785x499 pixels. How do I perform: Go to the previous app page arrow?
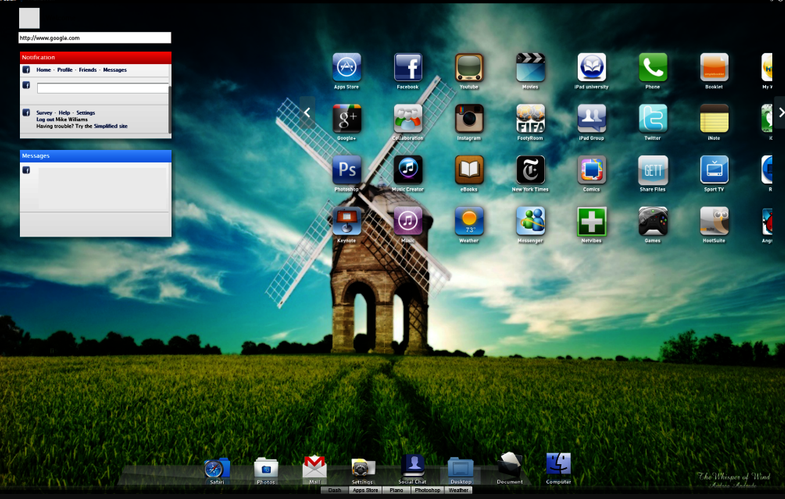[x=307, y=113]
